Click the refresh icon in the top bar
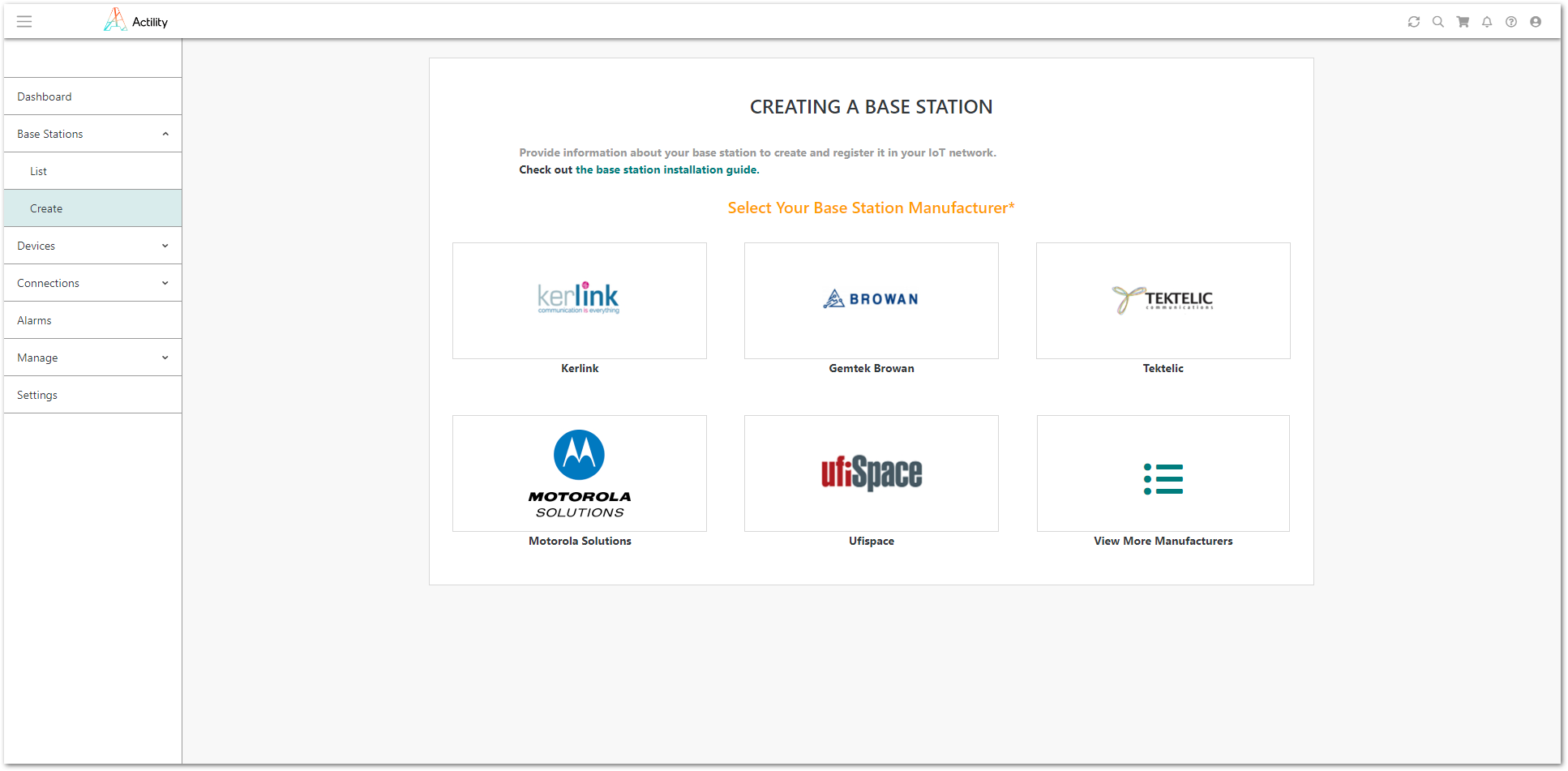Screen dimensions: 1568x771 pos(1414,22)
